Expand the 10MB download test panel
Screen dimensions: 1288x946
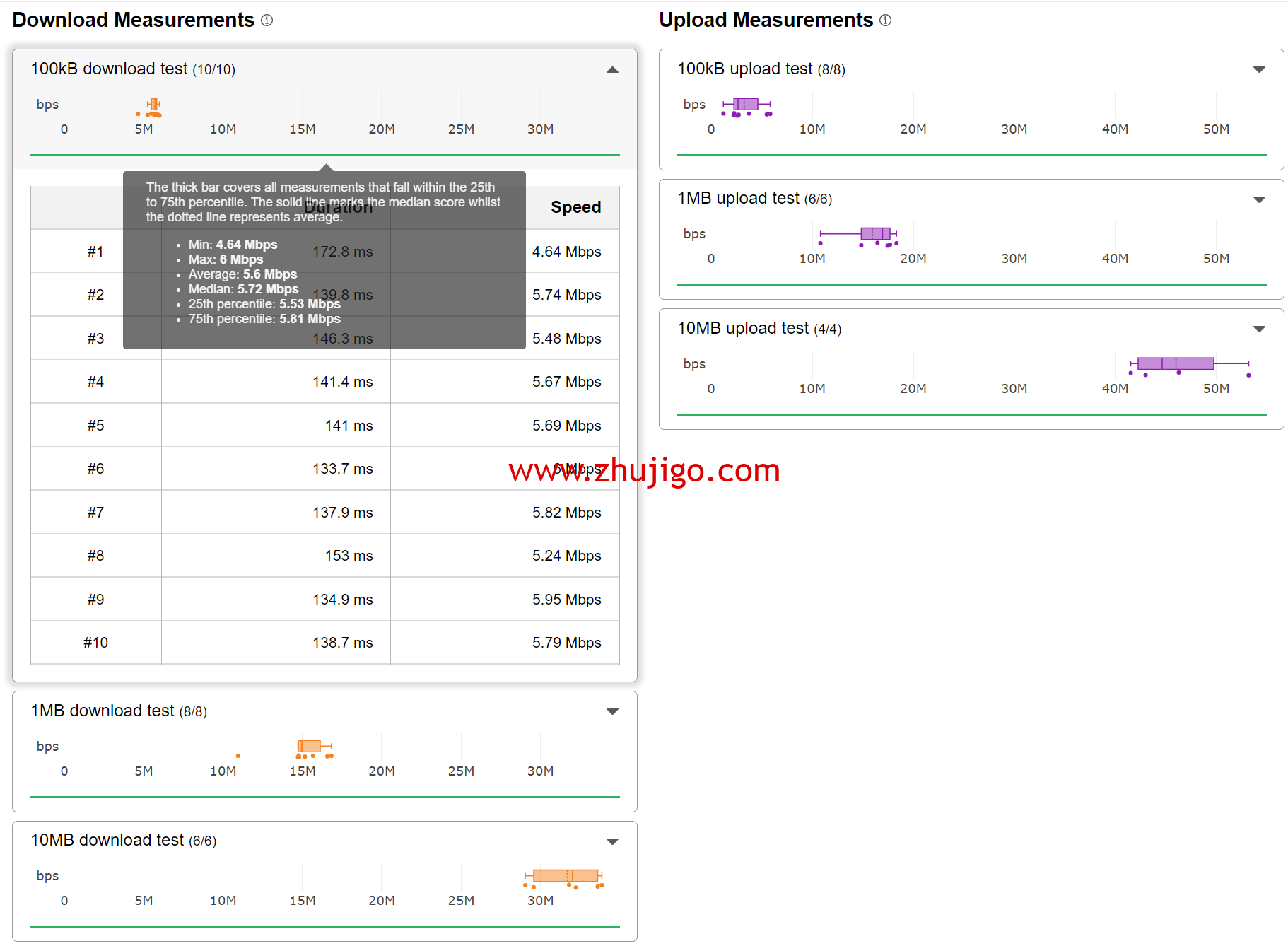[612, 841]
